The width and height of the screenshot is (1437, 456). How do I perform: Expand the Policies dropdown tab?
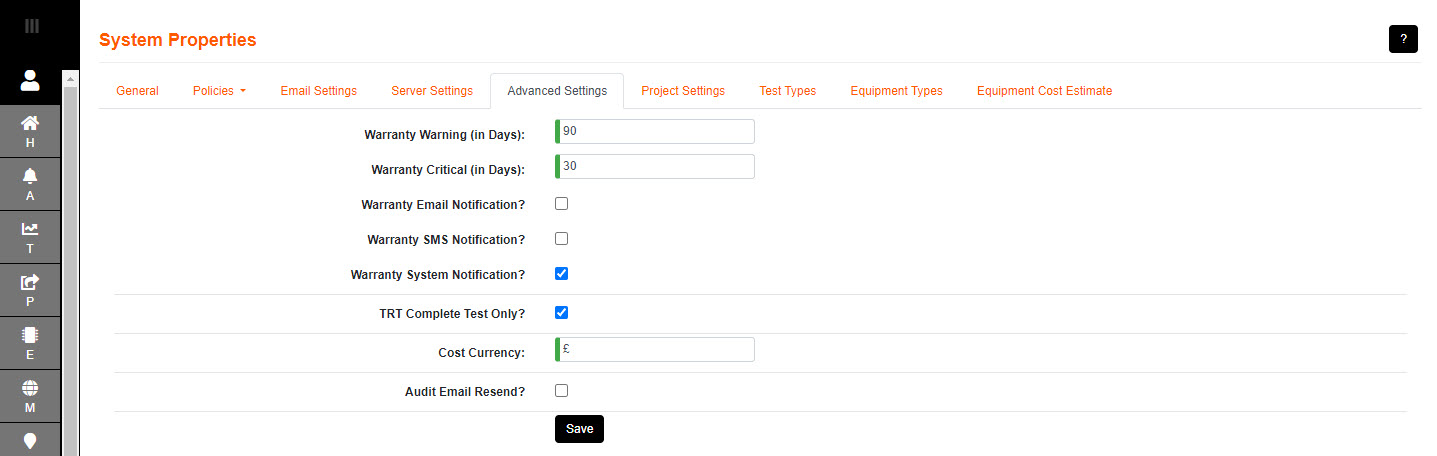click(x=219, y=91)
